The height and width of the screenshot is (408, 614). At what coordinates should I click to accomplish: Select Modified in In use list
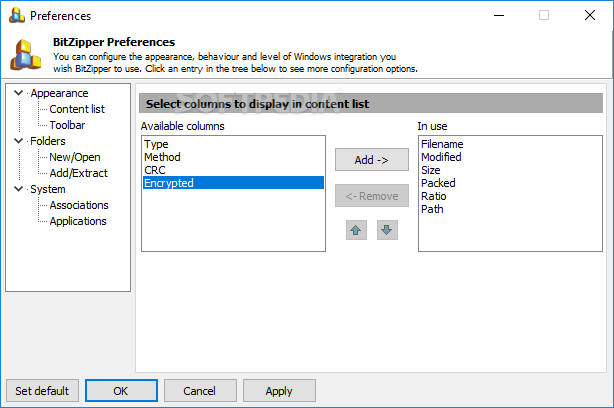(x=510, y=157)
